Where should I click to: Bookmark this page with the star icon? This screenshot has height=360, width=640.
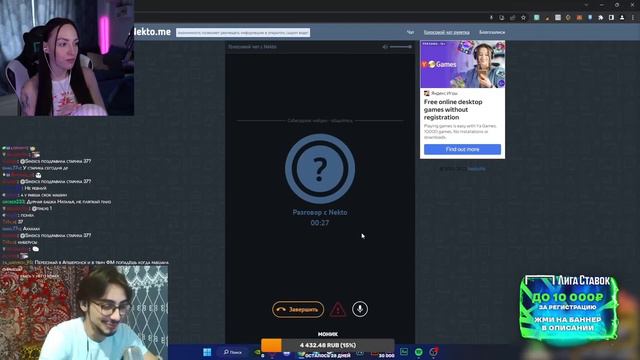523,18
